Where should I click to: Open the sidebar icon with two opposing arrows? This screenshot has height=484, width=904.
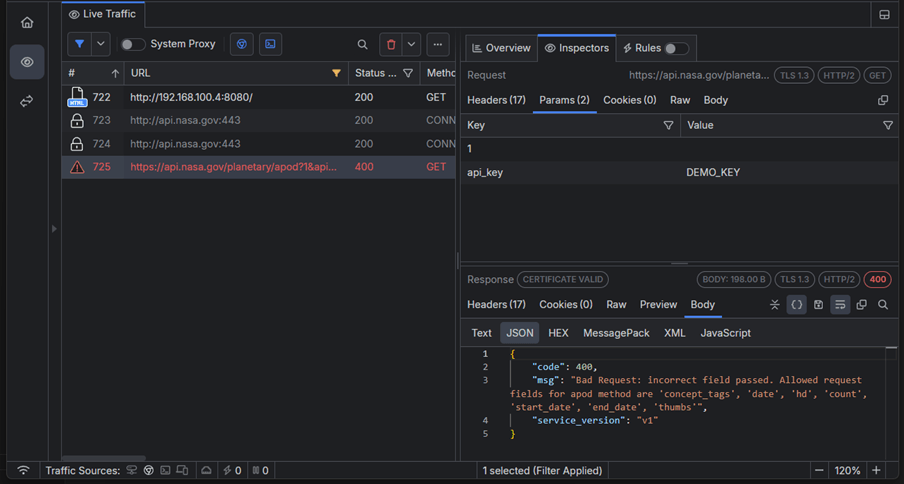(x=27, y=101)
